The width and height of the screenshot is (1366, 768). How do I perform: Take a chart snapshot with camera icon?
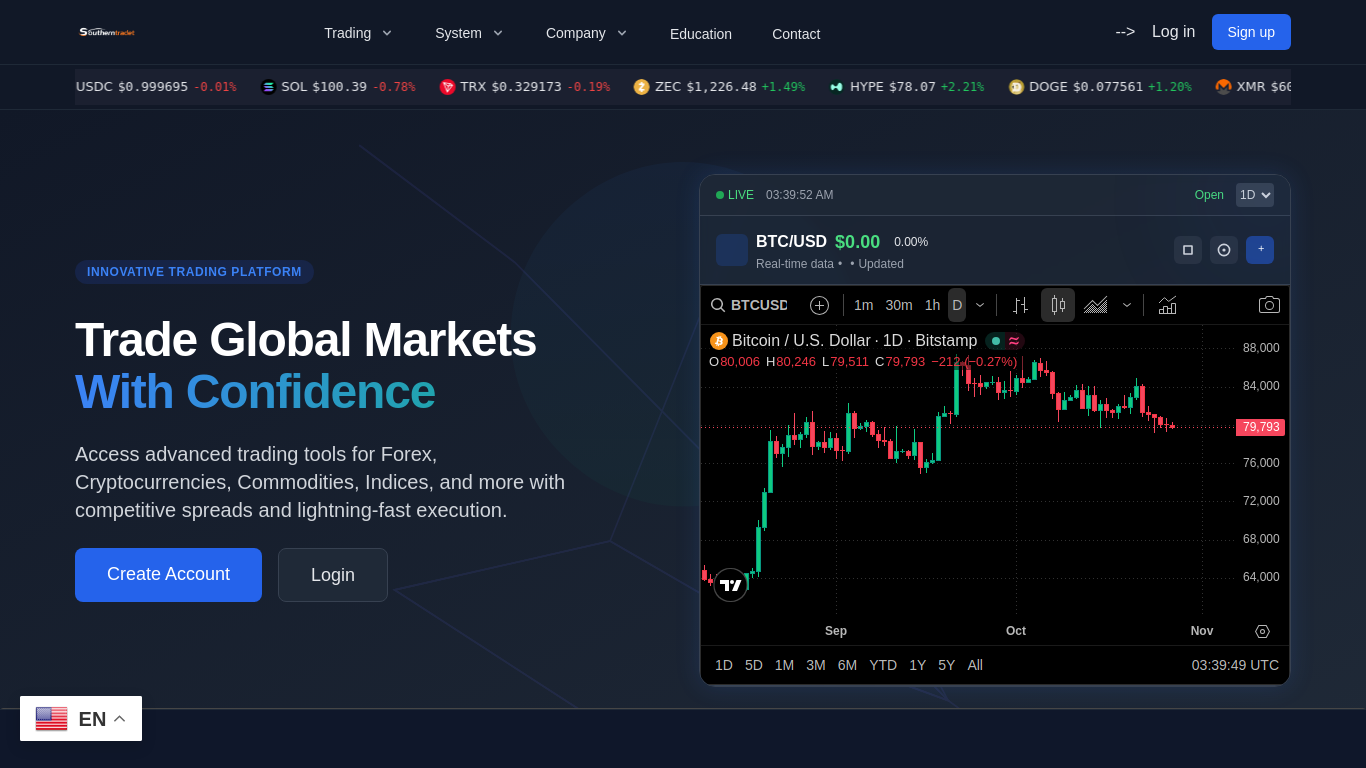click(1269, 305)
